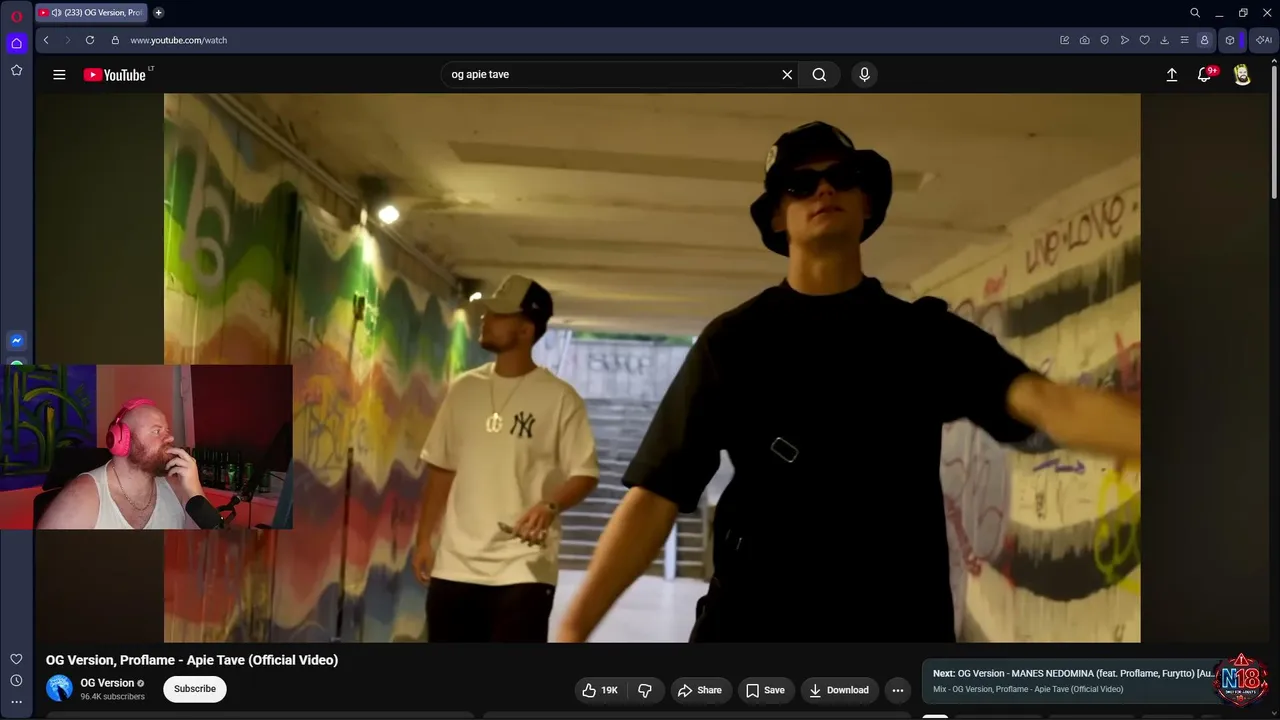1280x720 pixels.
Task: Open Opera easy setup sliders
Action: coord(1185,40)
